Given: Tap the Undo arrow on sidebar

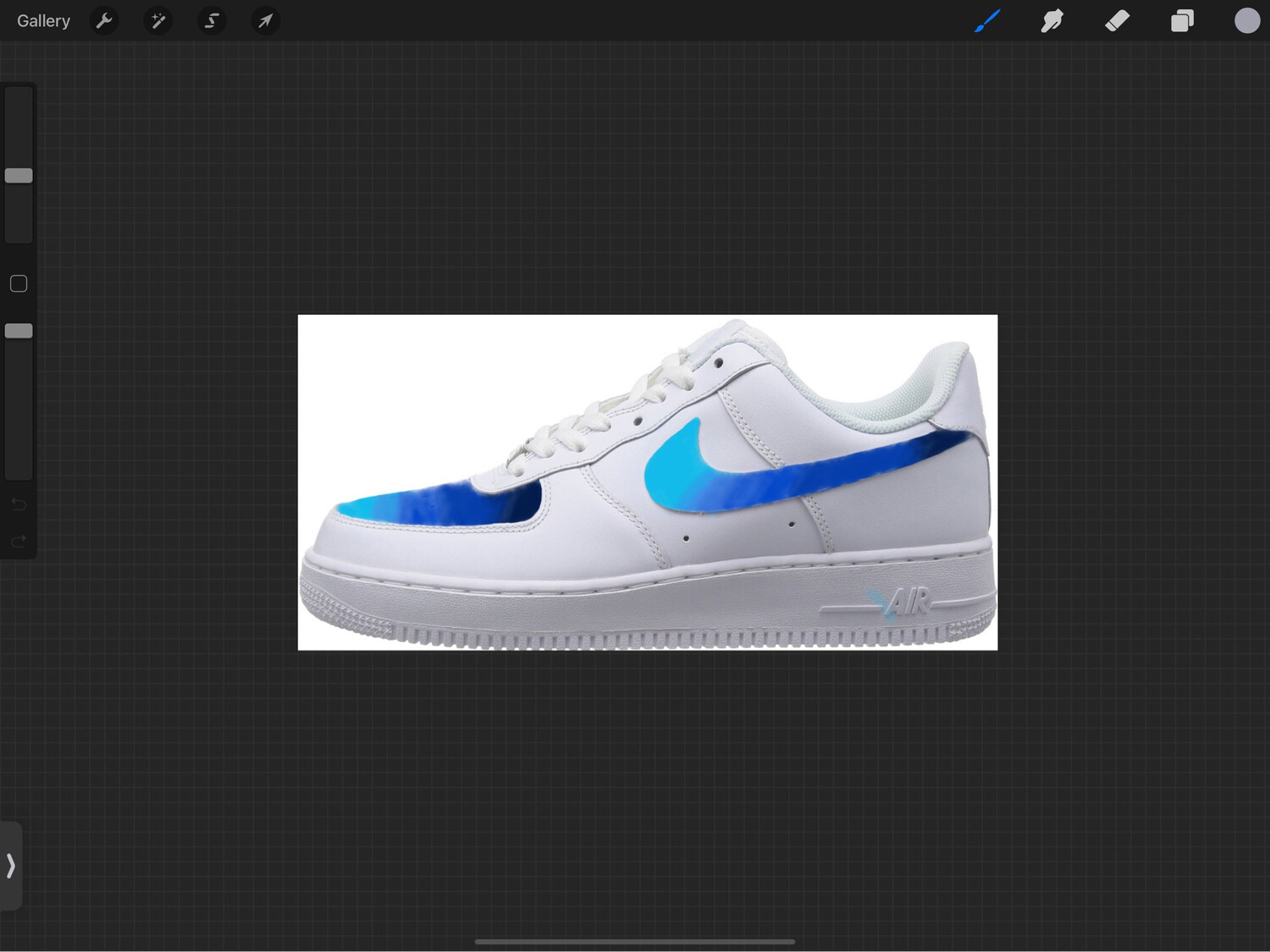Looking at the screenshot, I should tap(19, 504).
